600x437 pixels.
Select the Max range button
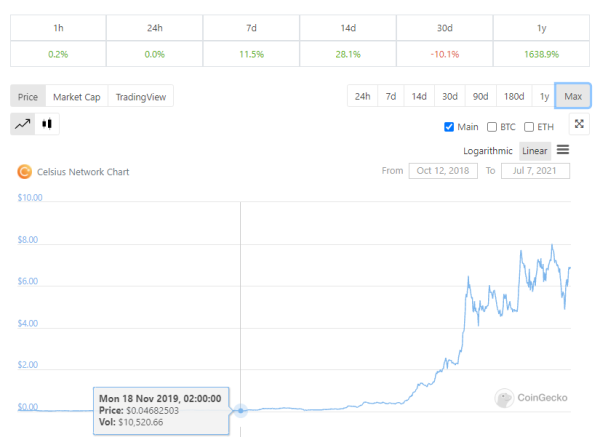[573, 96]
